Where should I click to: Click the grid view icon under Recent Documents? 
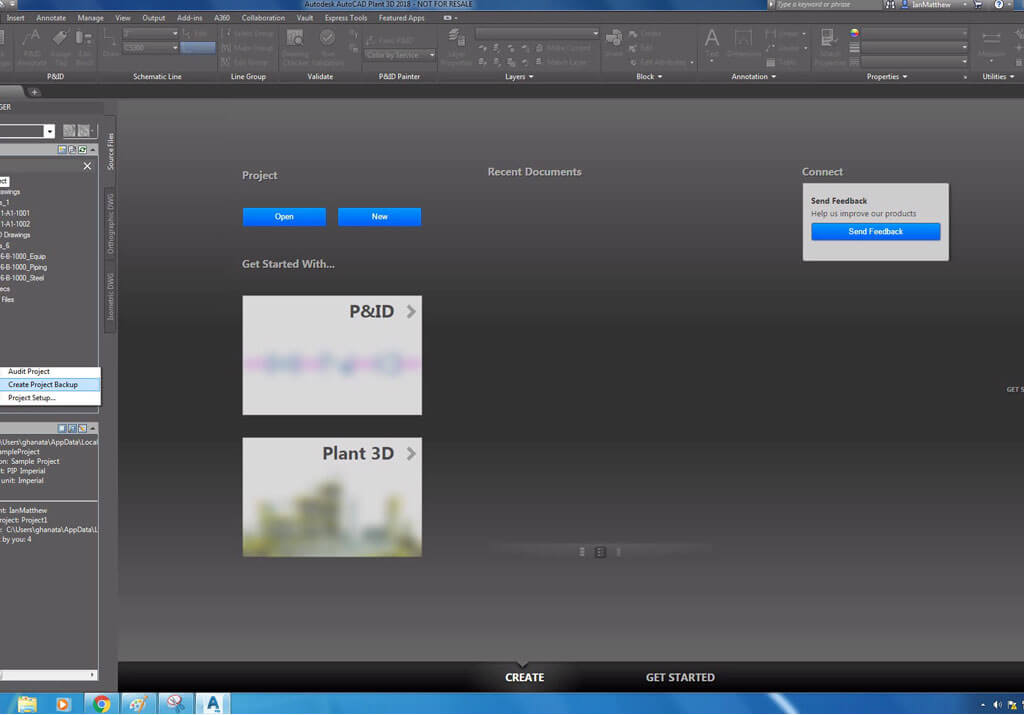click(x=600, y=552)
